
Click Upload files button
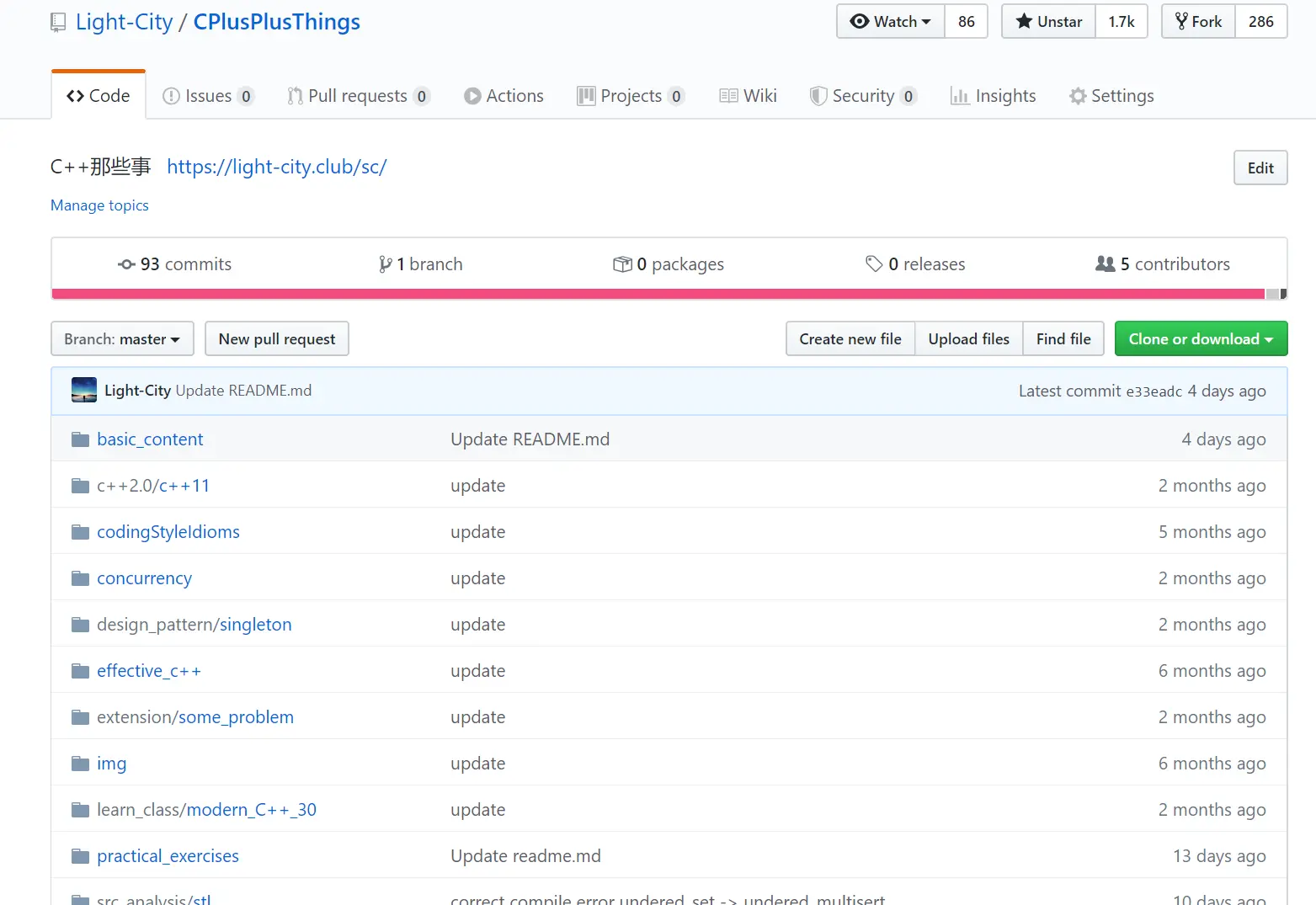[x=969, y=338]
